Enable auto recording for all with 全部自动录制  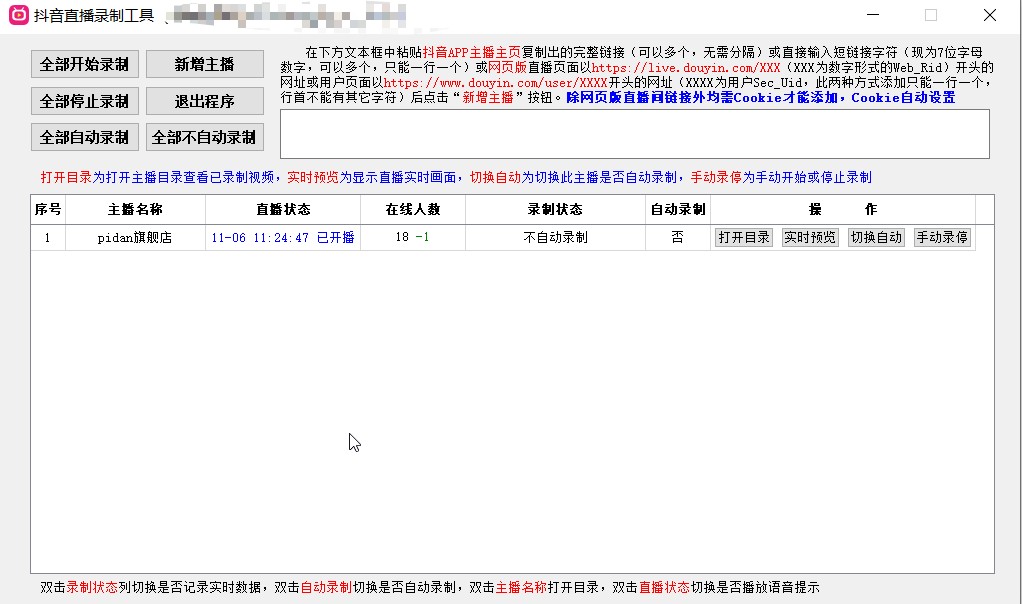click(85, 137)
